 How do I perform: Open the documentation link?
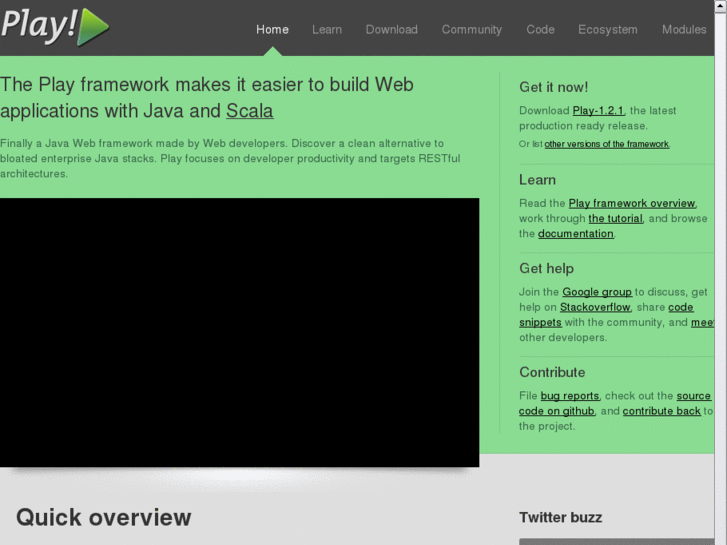point(576,233)
